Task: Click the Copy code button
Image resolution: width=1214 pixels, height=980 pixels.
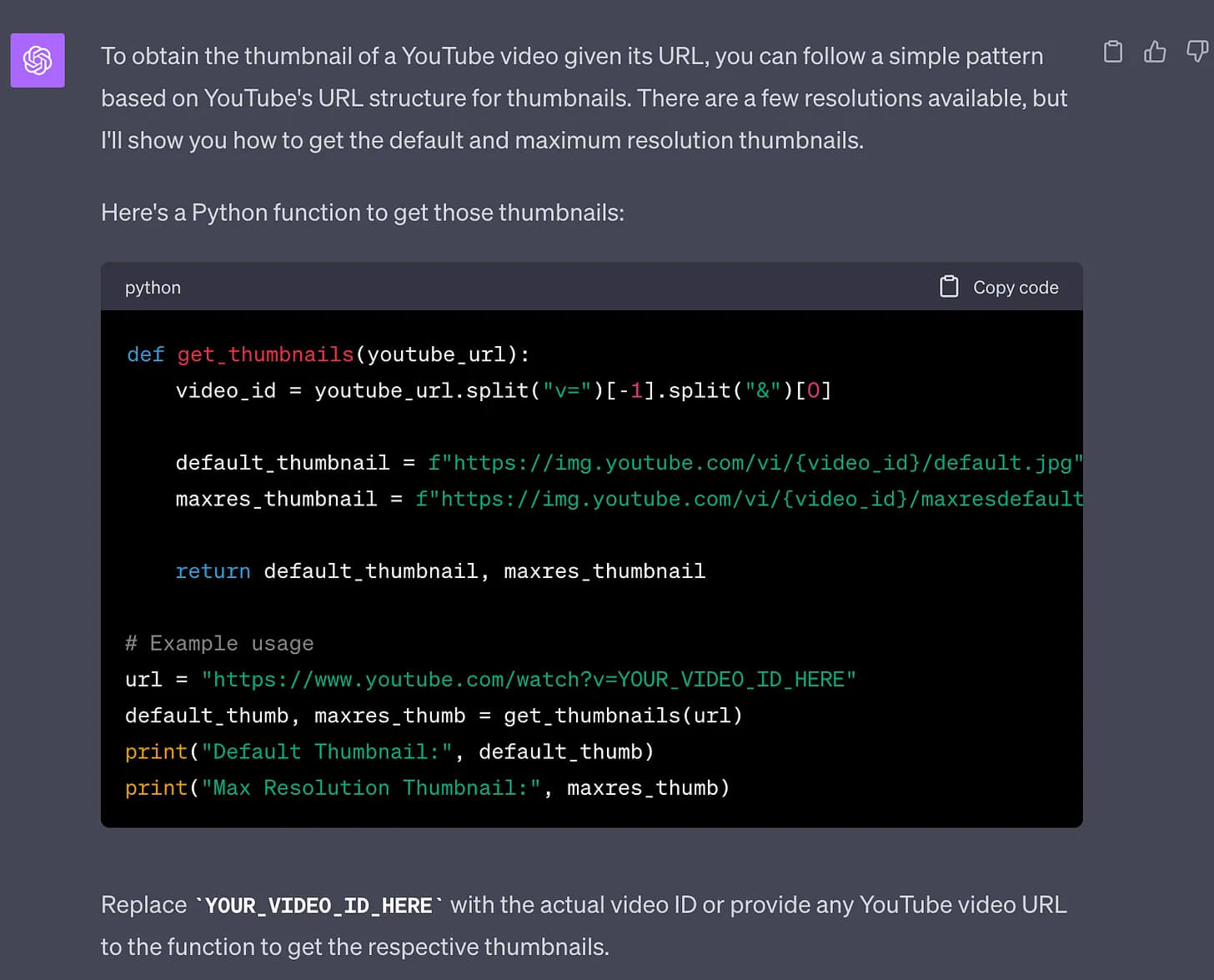Action: coord(999,287)
